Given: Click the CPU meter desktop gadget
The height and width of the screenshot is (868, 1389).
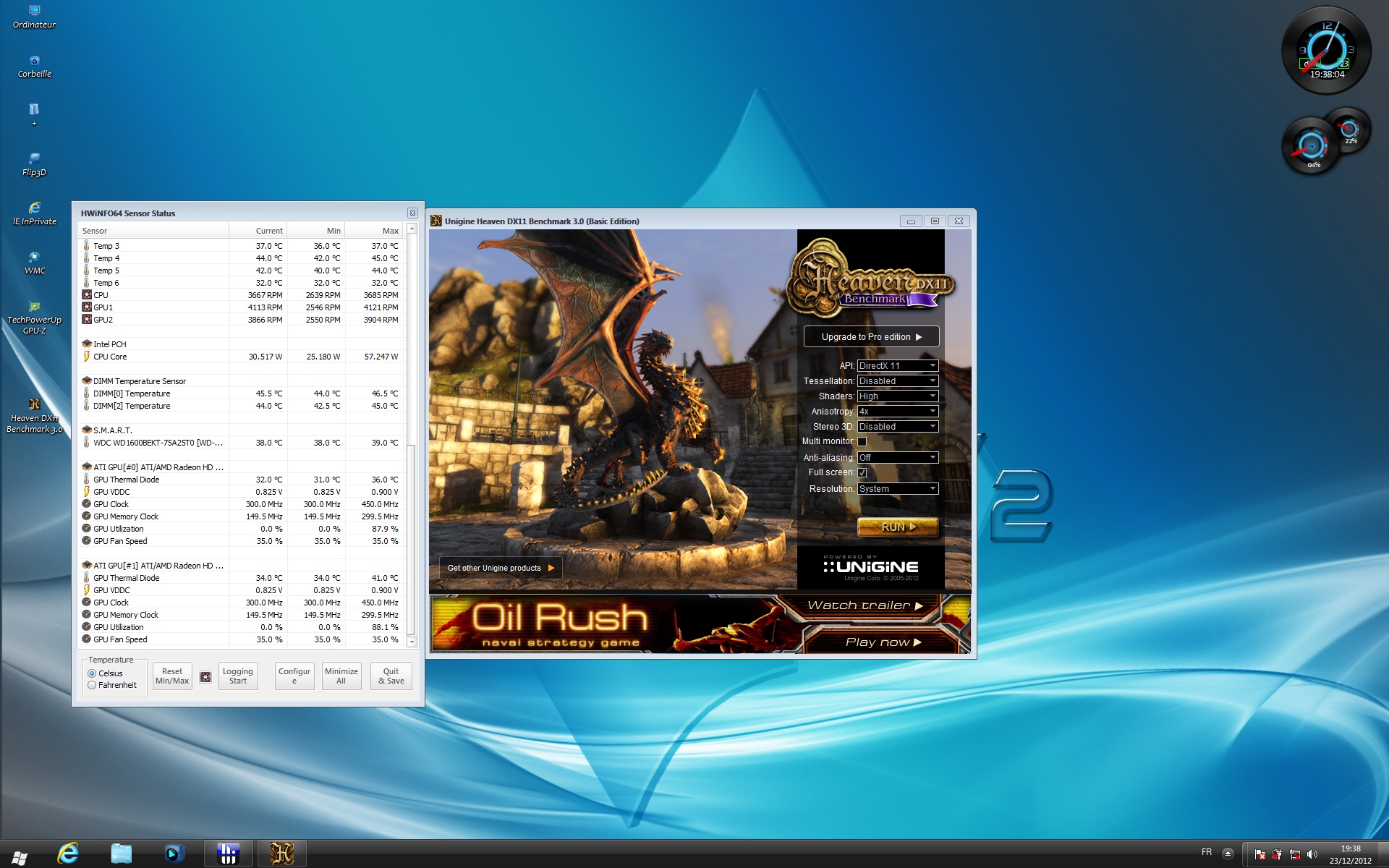Looking at the screenshot, I should [x=1311, y=147].
